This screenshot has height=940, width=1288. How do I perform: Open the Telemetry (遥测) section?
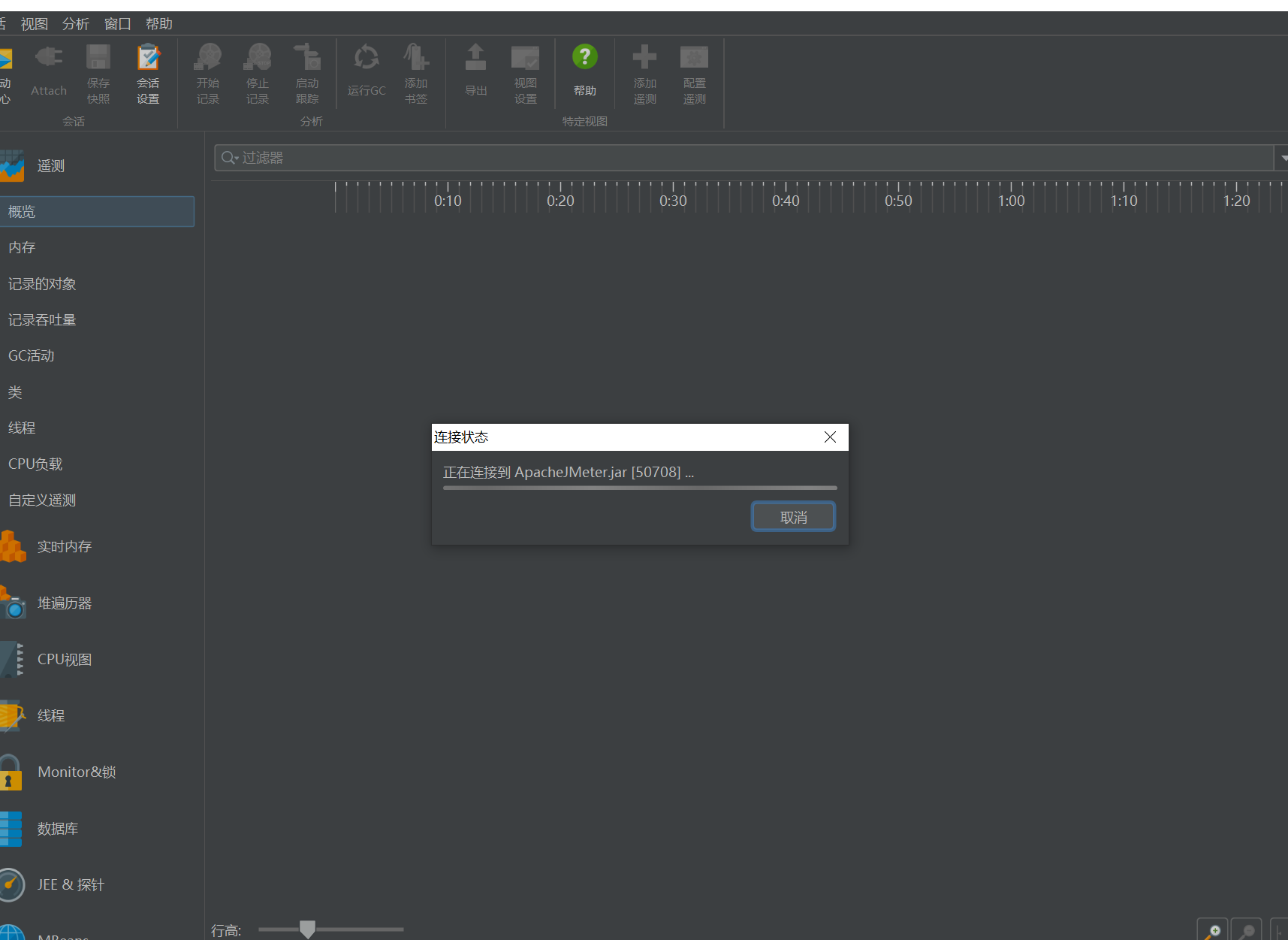point(51,166)
